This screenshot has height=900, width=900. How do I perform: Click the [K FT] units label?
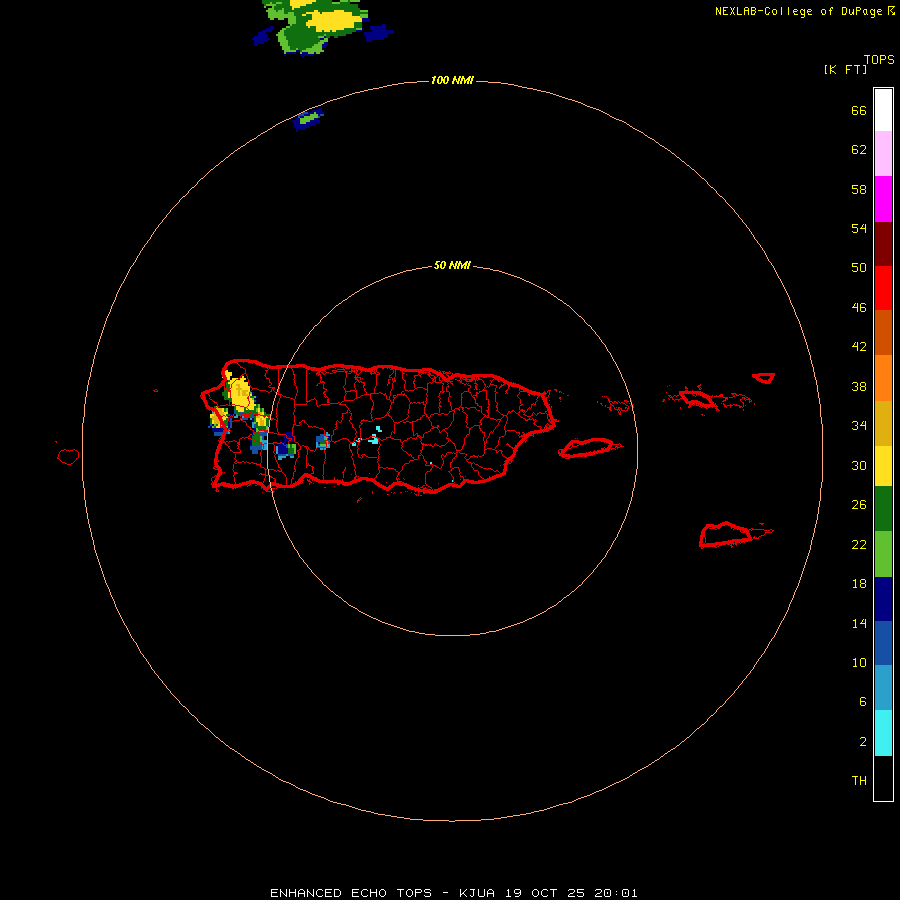tap(845, 69)
